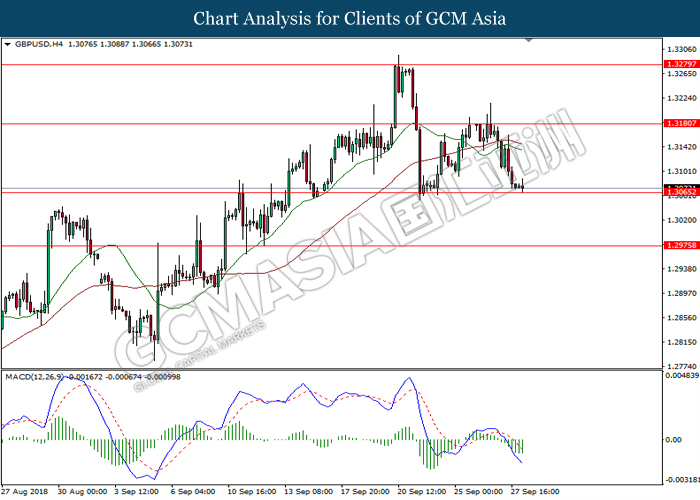
Task: Select the red 1.29758 price tag
Action: click(682, 246)
